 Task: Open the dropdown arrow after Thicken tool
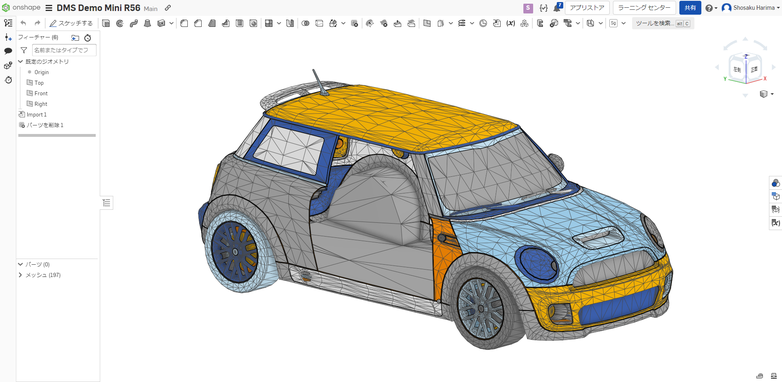click(172, 23)
